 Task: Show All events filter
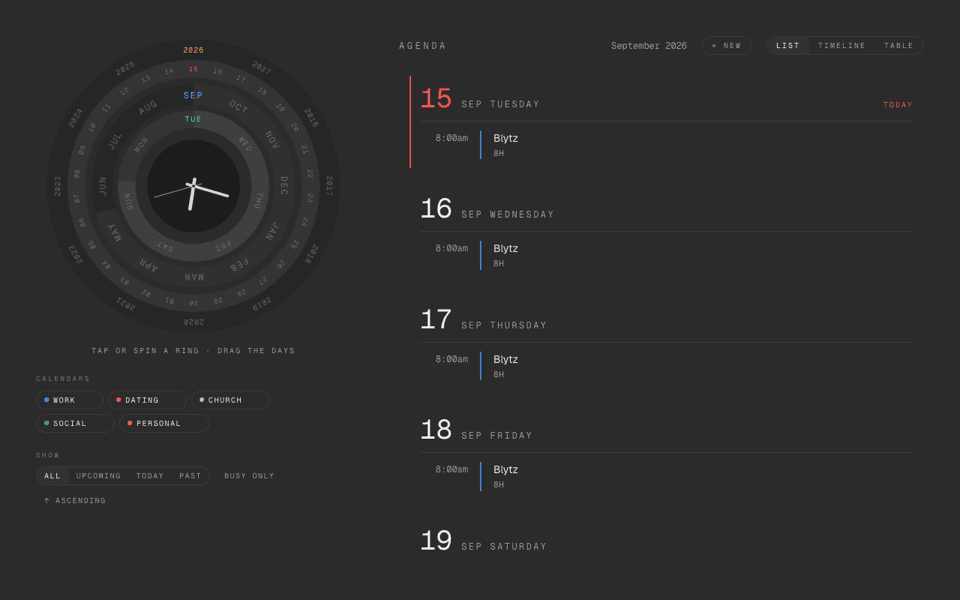coord(52,476)
